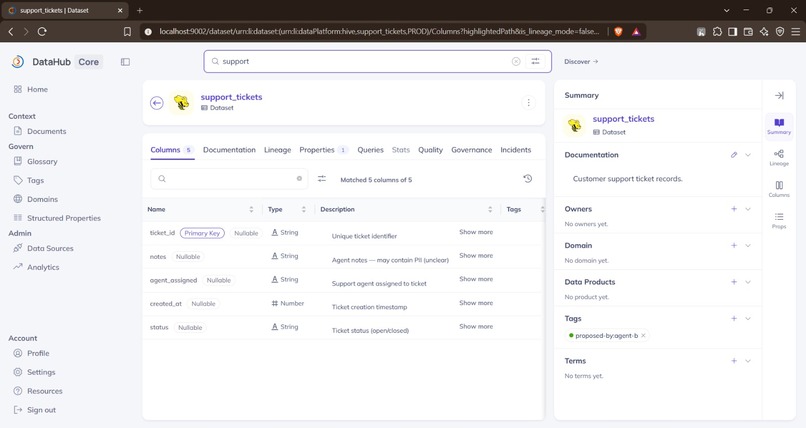Screen dimensions: 806x428
Task: Edit Documentation with the pencil icon
Action: click(734, 155)
